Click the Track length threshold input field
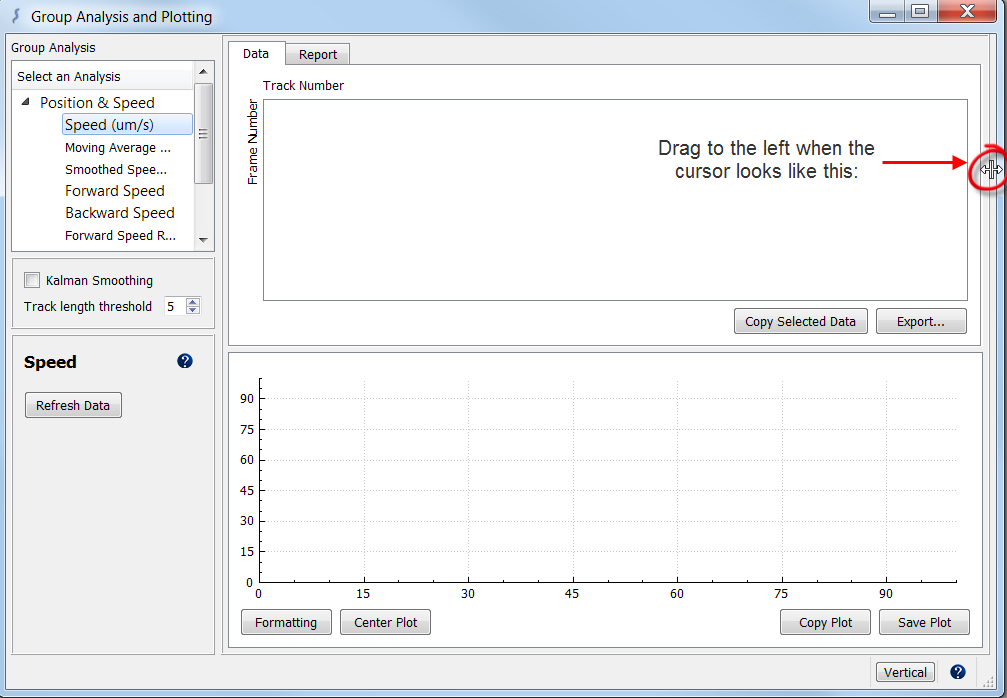The image size is (1007, 698). [174, 307]
